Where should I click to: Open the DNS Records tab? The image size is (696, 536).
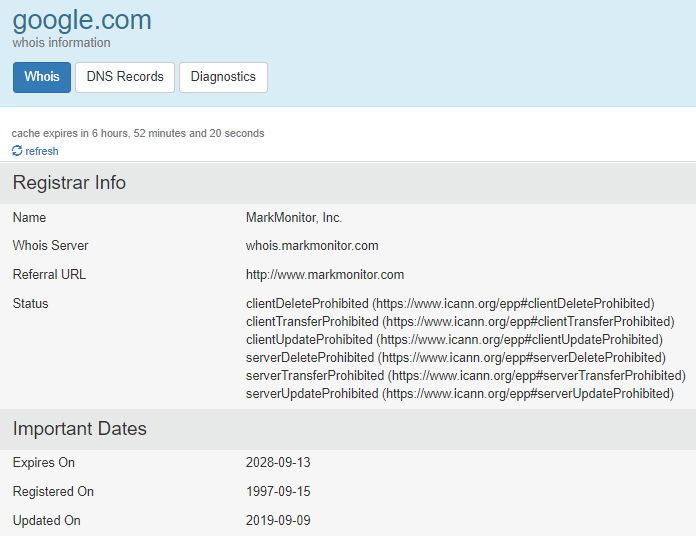pyautogui.click(x=125, y=77)
